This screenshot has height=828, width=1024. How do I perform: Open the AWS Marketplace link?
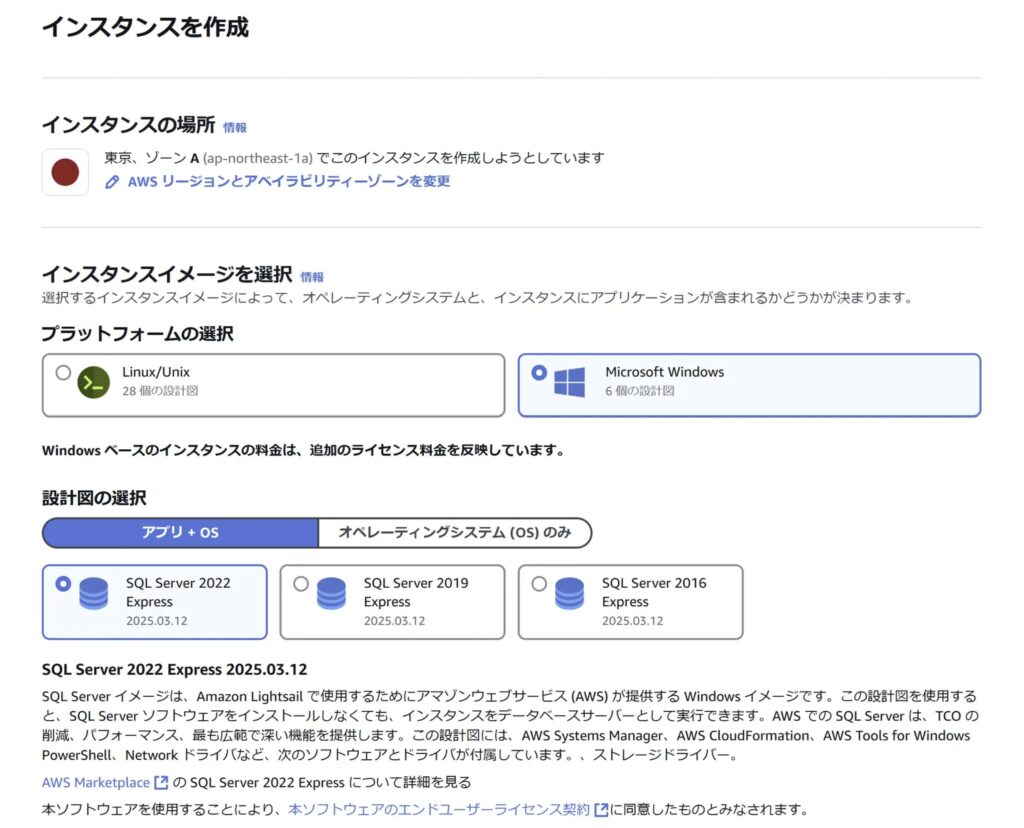(x=96, y=782)
